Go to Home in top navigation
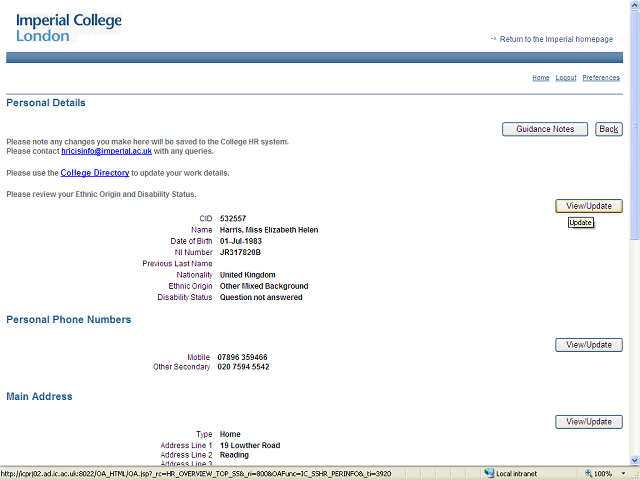640x480 pixels. click(540, 78)
